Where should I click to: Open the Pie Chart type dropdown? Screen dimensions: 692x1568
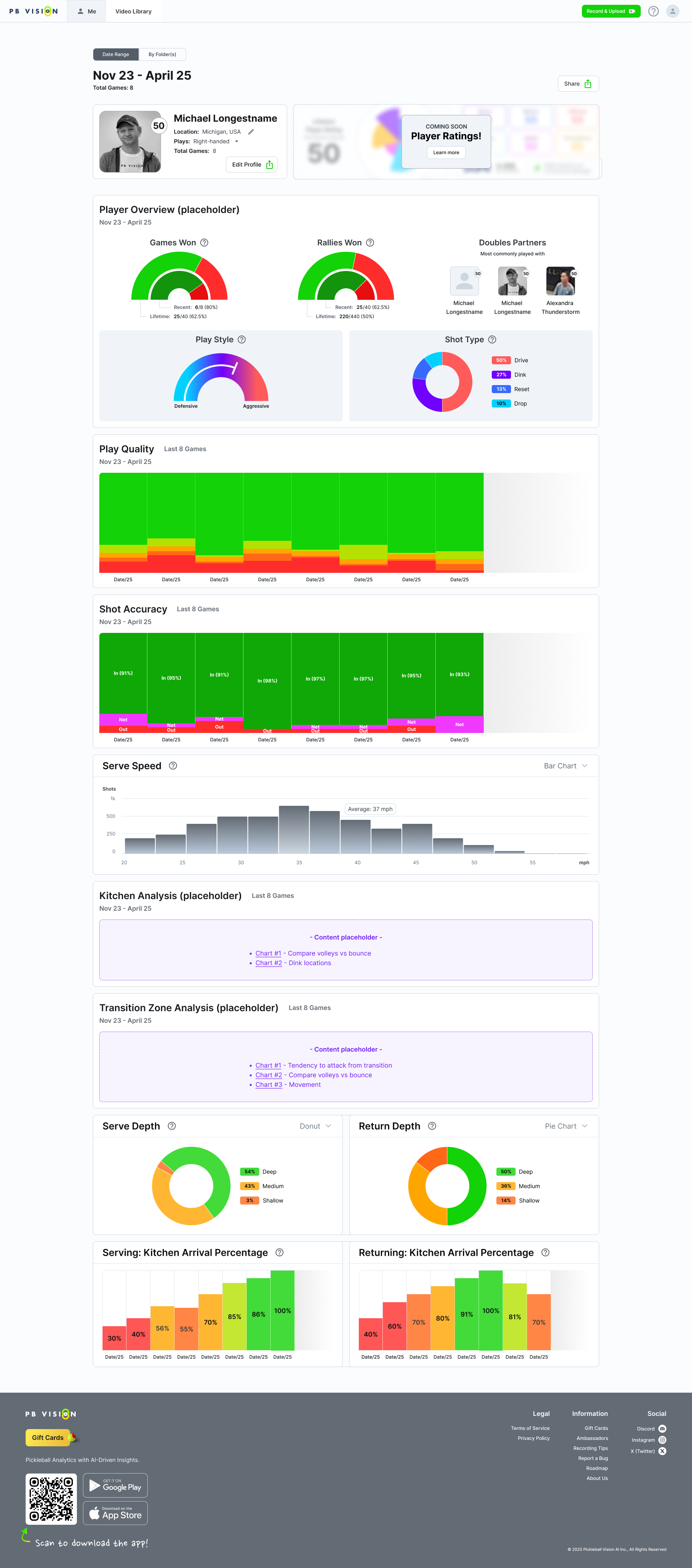566,1126
